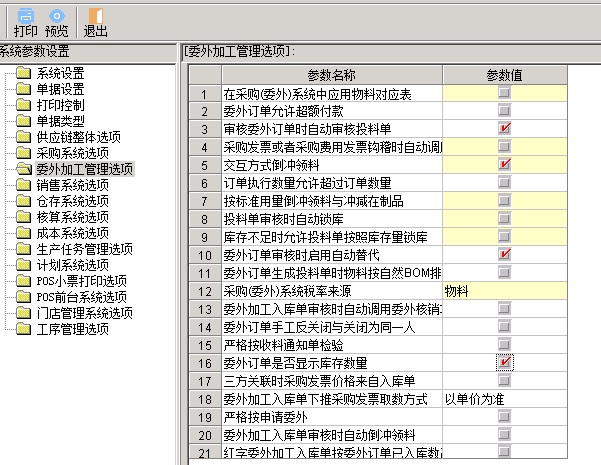Viewport: 601px width, 465px height.
Task: Toggle 交互方式倒冲领料 checkbox off
Action: tap(504, 164)
